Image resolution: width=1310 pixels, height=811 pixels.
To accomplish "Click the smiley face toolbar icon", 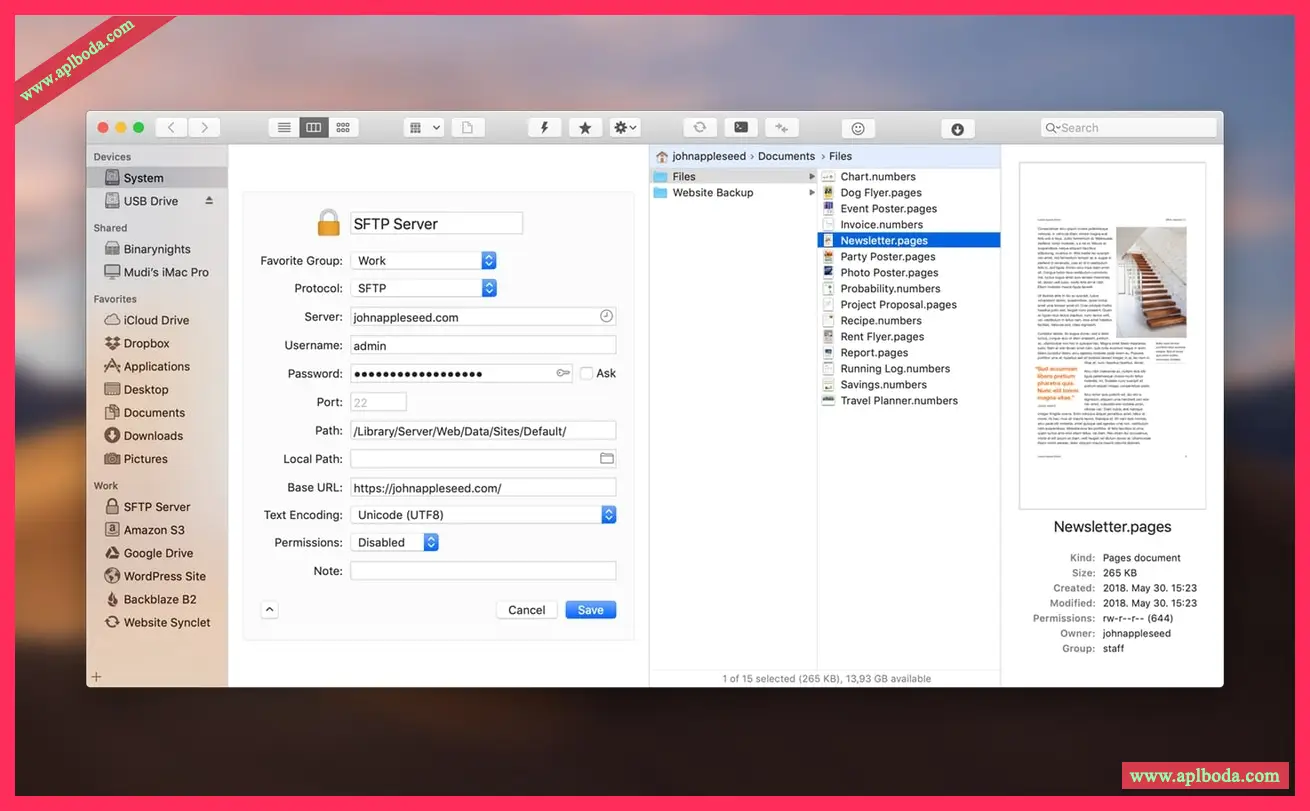I will (x=858, y=128).
